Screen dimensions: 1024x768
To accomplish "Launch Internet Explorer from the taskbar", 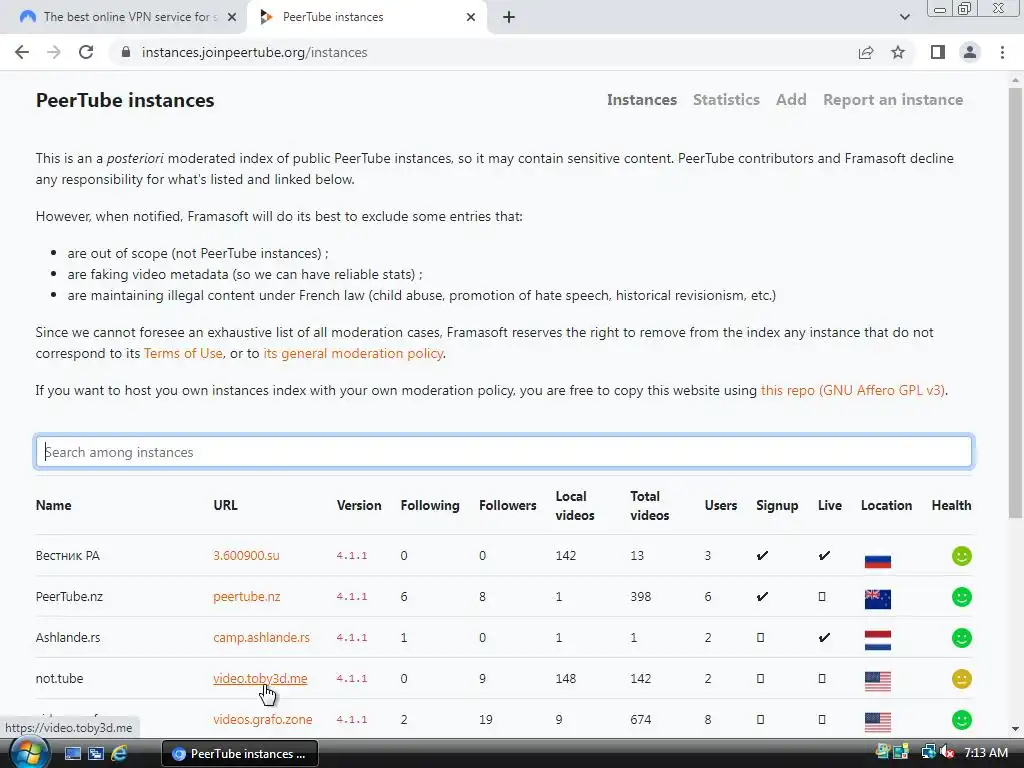I will pos(119,754).
